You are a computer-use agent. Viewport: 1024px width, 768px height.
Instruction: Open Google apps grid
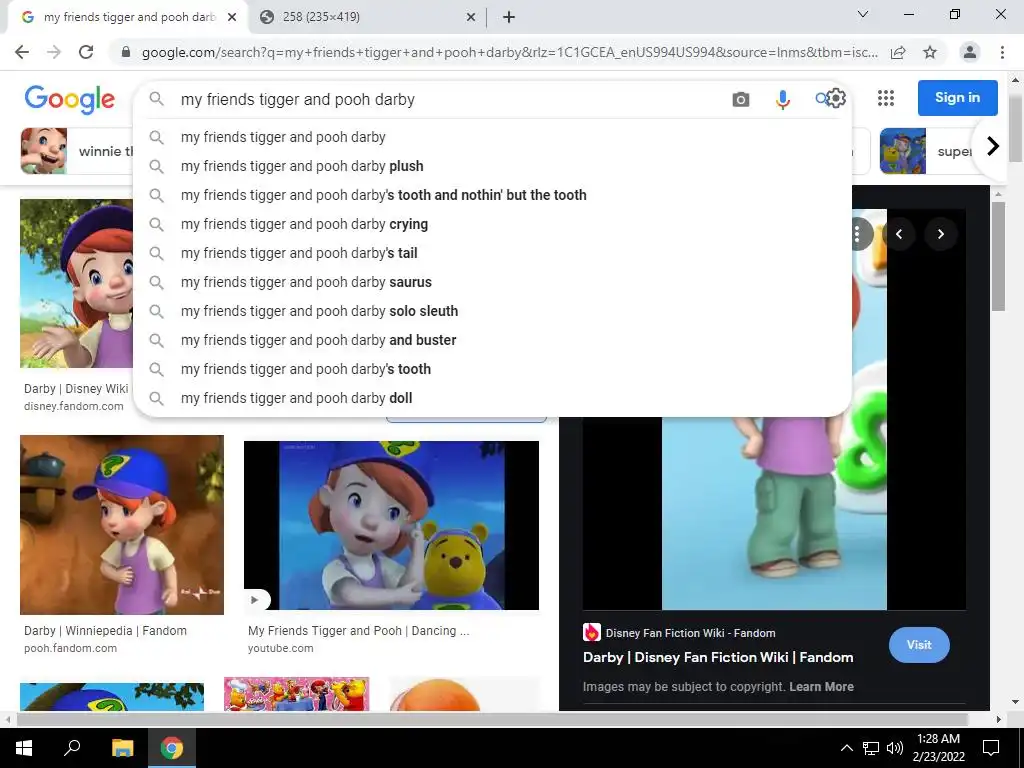pyautogui.click(x=886, y=98)
